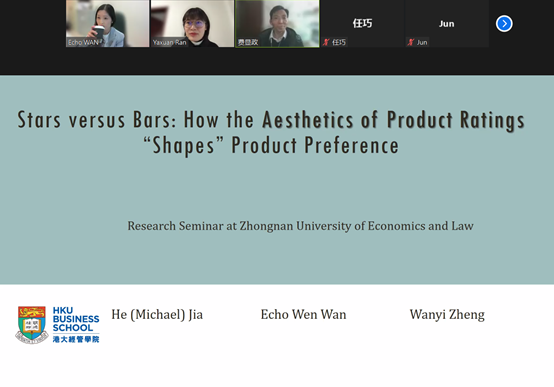Image resolution: width=554 pixels, height=387 pixels.
Task: Select the 任巧 participant tile
Action: coord(362,23)
